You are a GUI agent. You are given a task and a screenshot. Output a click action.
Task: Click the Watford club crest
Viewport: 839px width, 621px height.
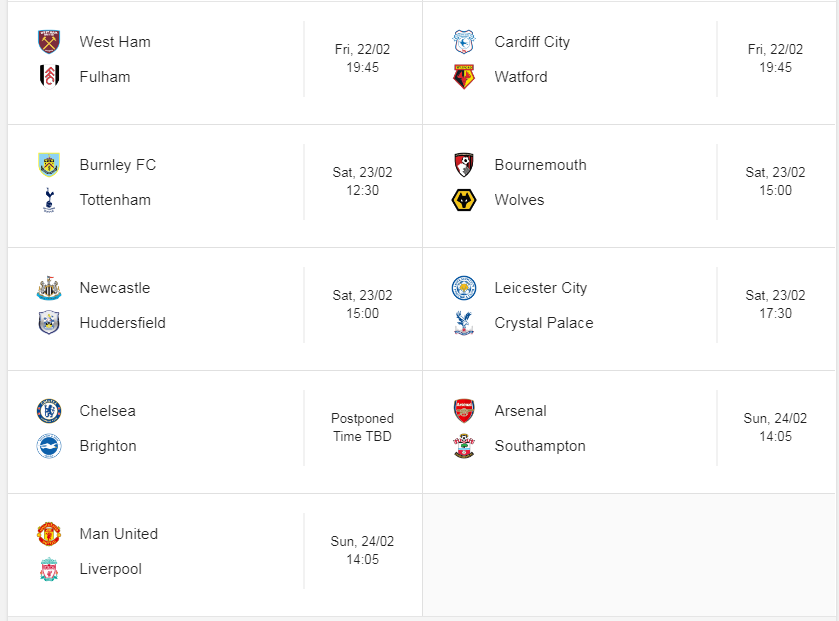click(463, 76)
